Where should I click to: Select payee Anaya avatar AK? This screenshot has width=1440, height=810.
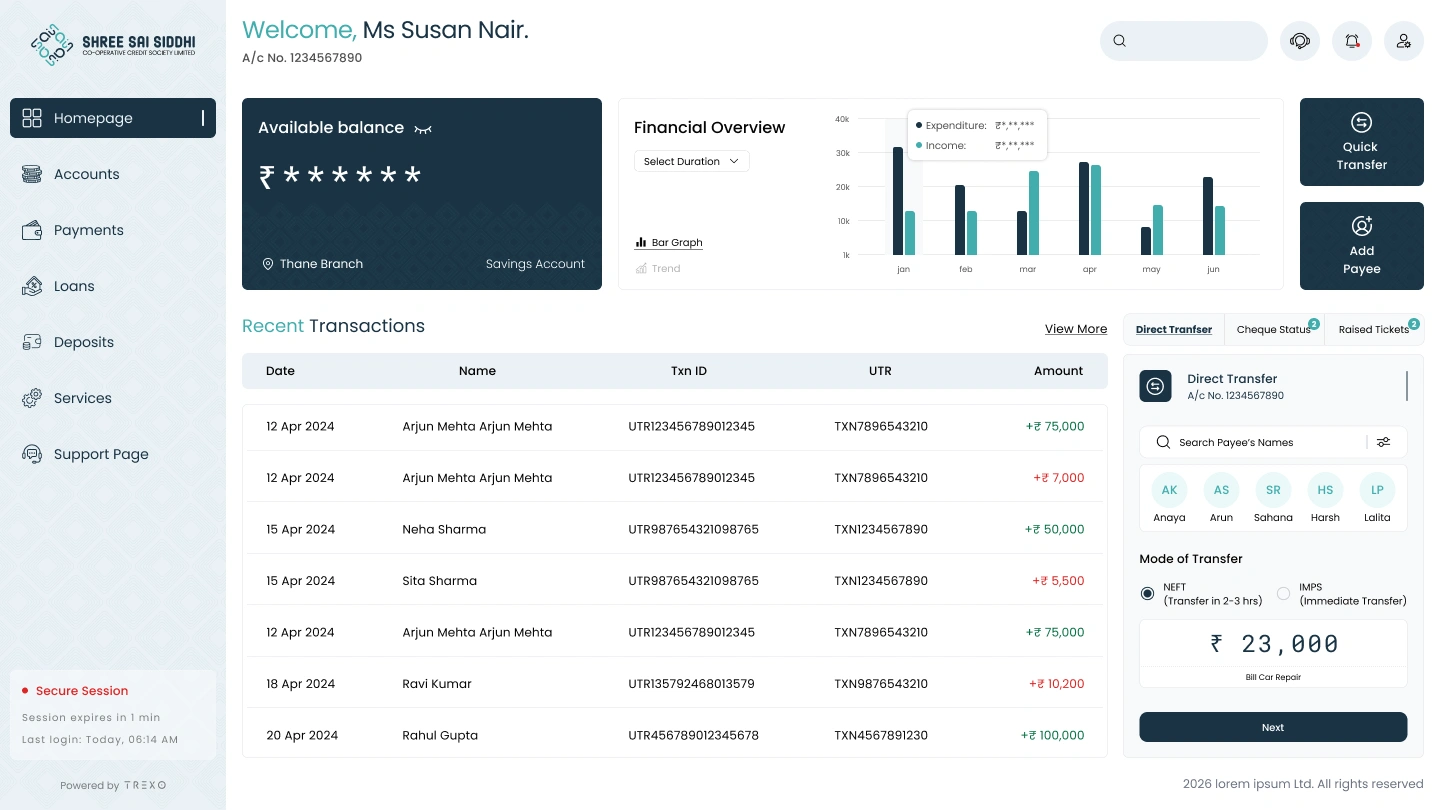pyautogui.click(x=1169, y=490)
